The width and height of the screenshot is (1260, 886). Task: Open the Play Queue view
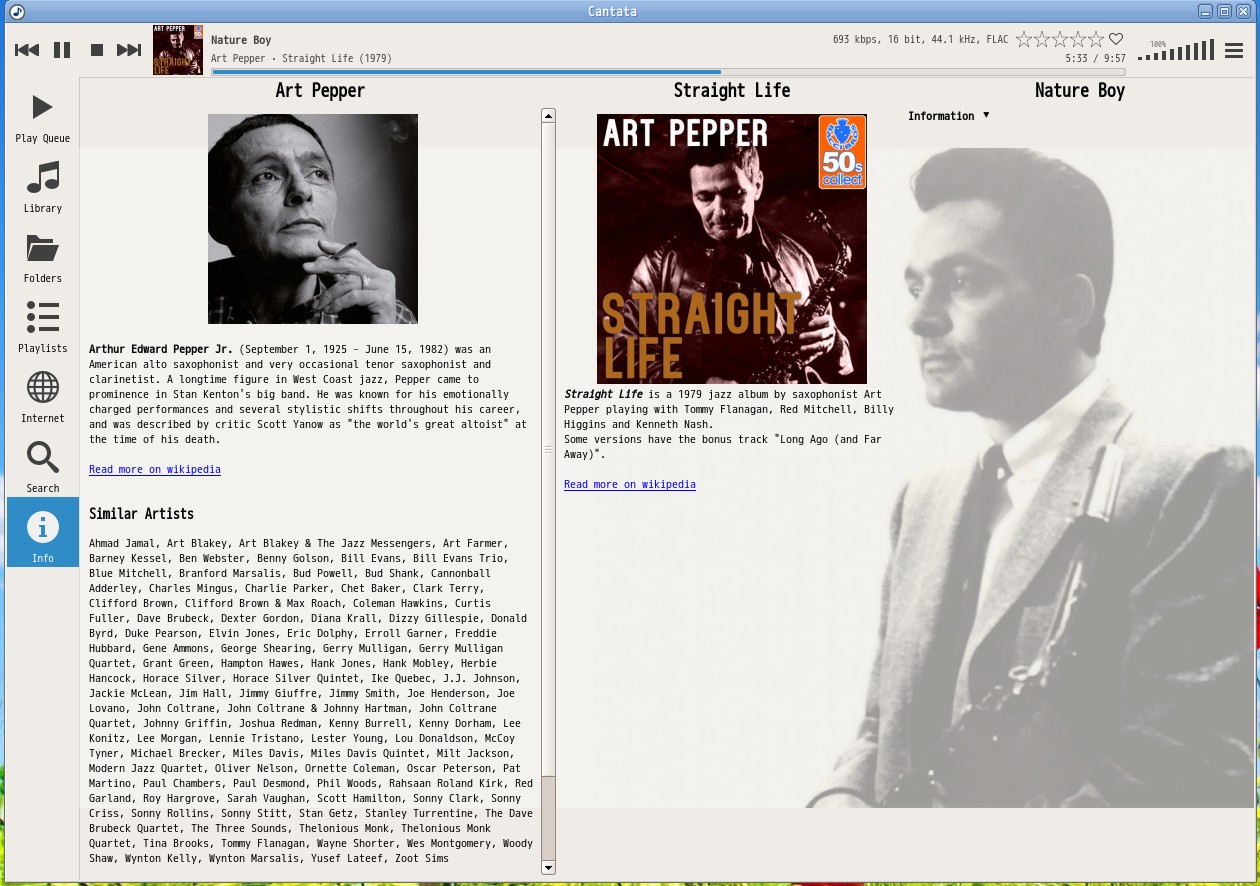(x=43, y=117)
